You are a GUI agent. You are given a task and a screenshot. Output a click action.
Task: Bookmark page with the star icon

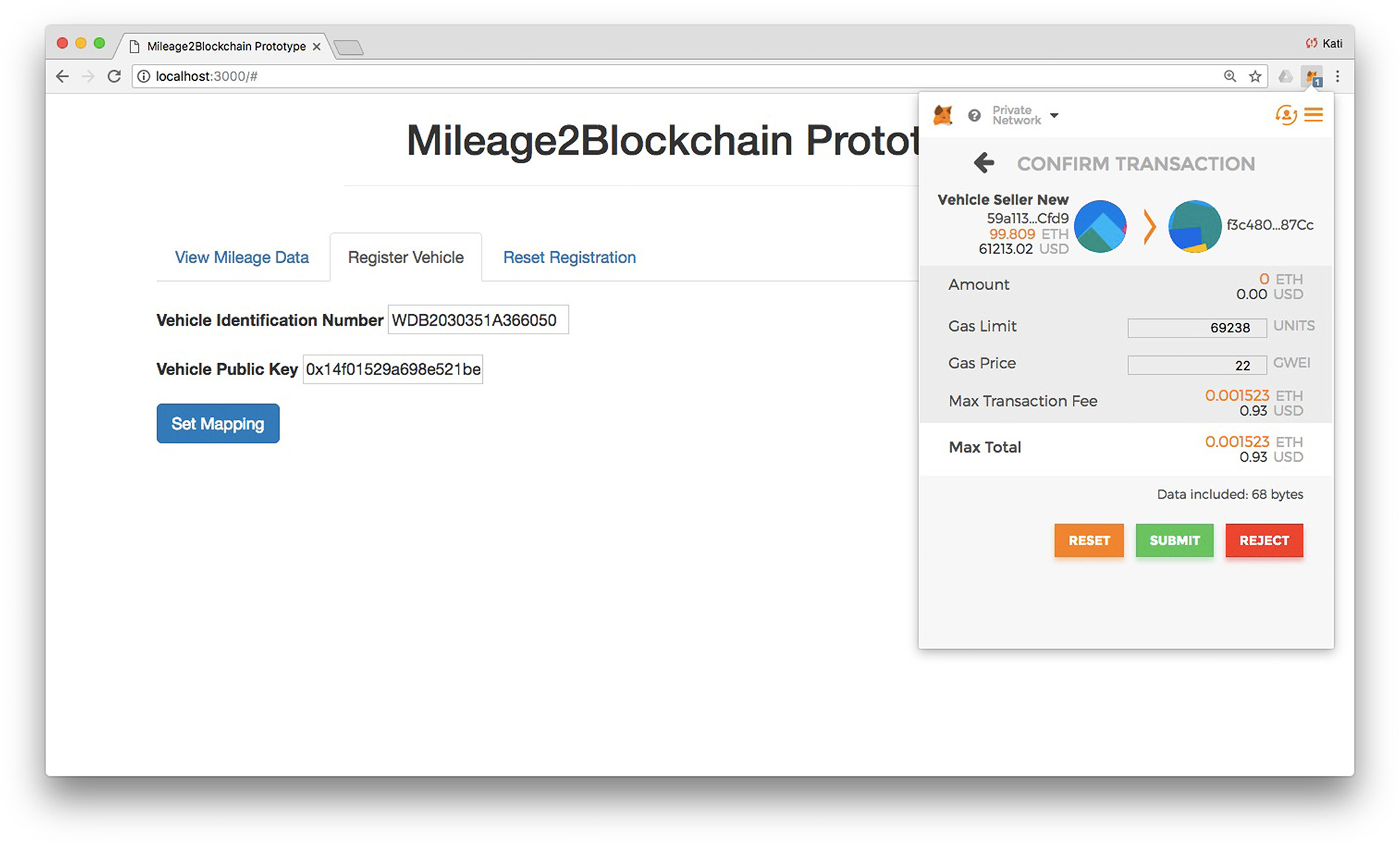click(x=1255, y=76)
